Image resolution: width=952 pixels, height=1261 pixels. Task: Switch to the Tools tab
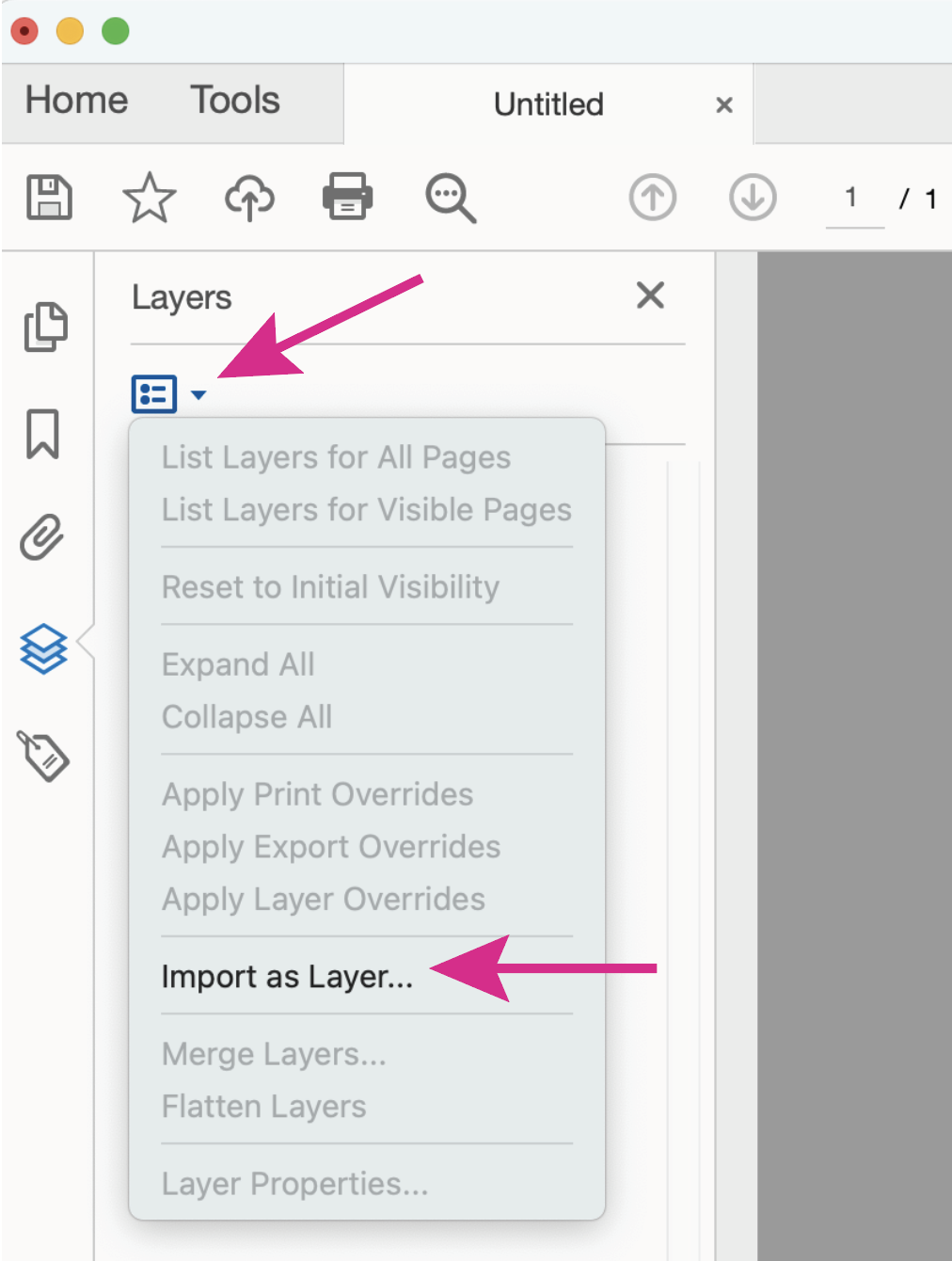(234, 100)
